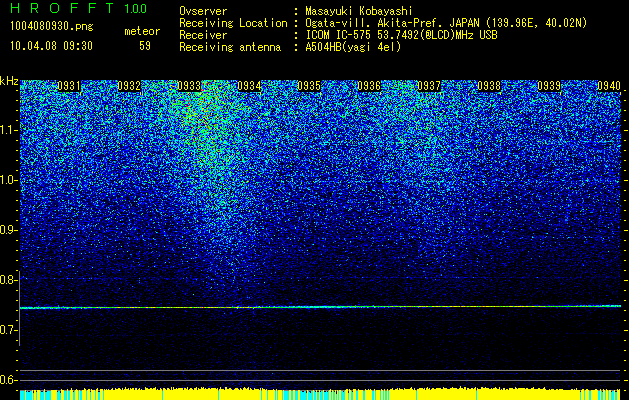
Task: Click the 0935 time marker
Action: (x=309, y=86)
